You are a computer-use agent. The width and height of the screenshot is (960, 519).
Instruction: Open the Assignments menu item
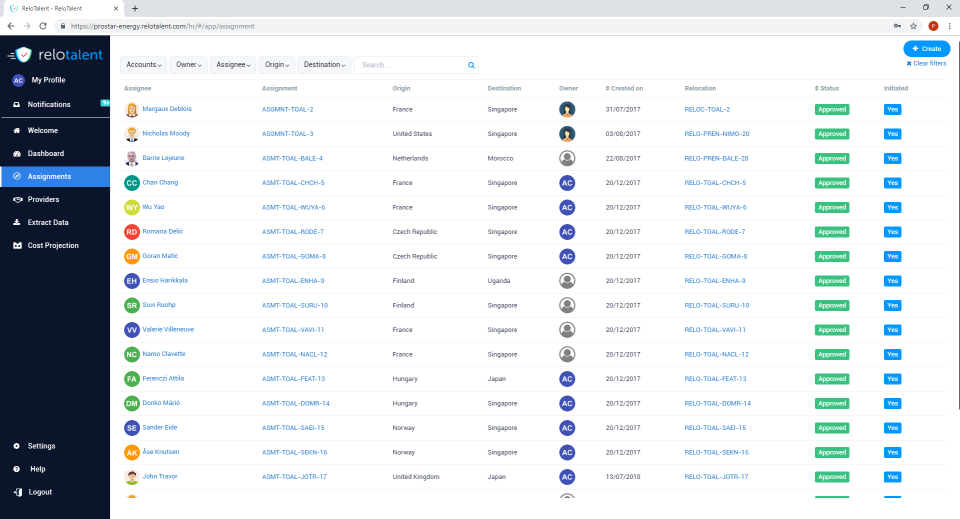coord(55,177)
